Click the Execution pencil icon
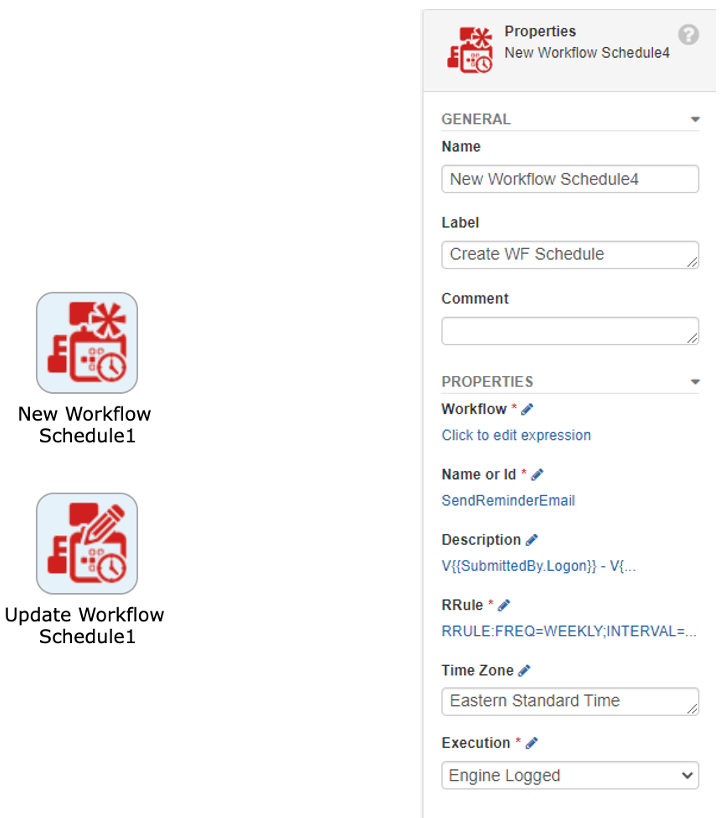Image resolution: width=720 pixels, height=818 pixels. coord(531,743)
